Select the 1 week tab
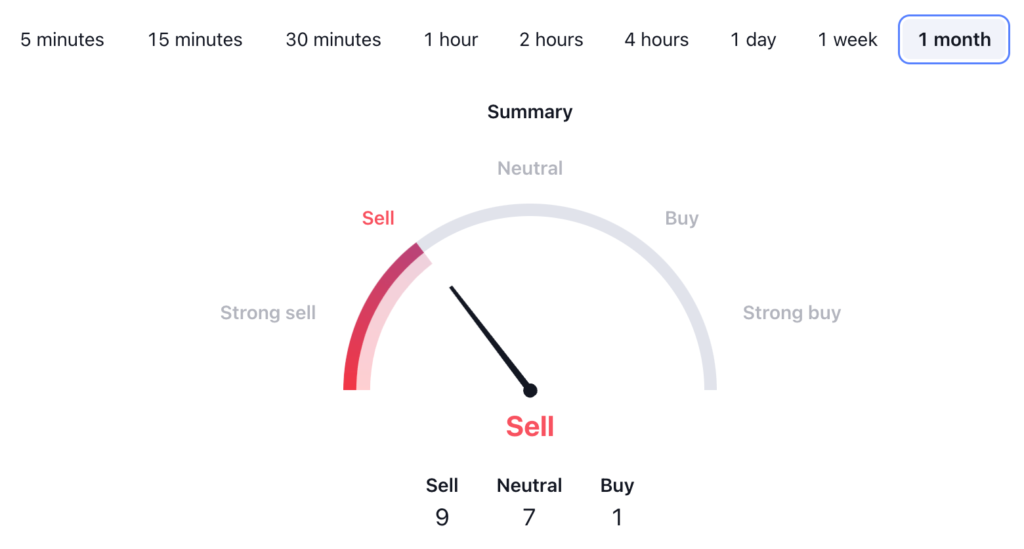The height and width of the screenshot is (549, 1024). [848, 40]
